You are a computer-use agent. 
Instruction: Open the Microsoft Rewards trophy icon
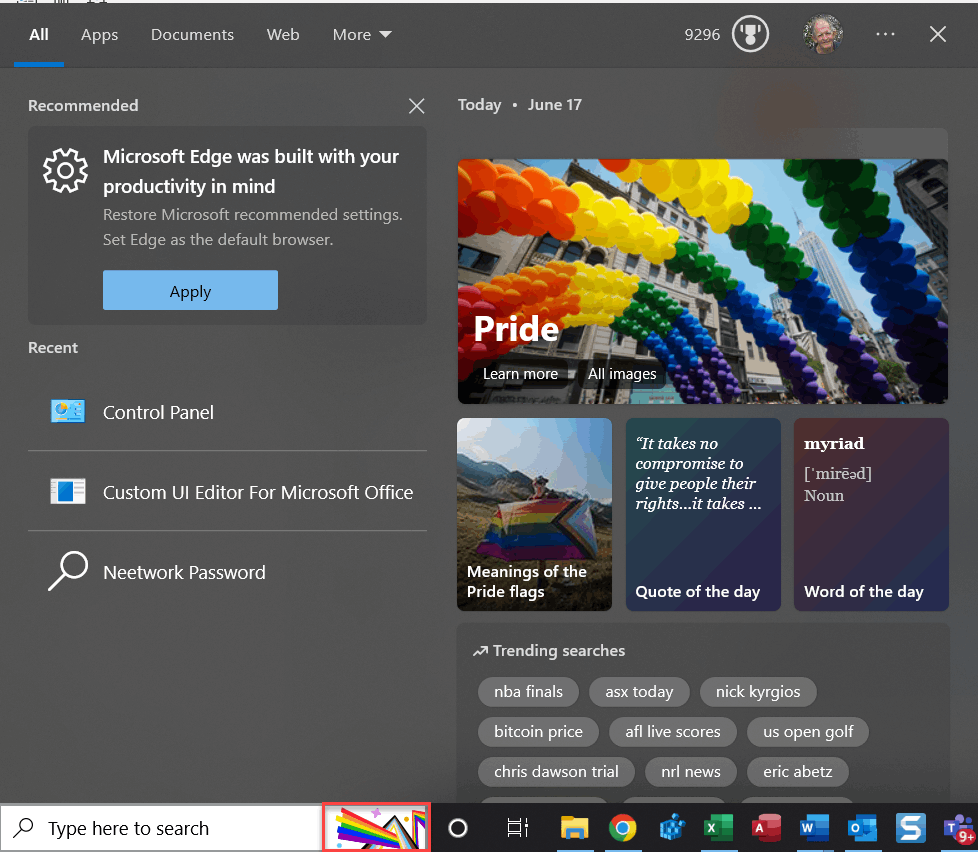click(749, 35)
